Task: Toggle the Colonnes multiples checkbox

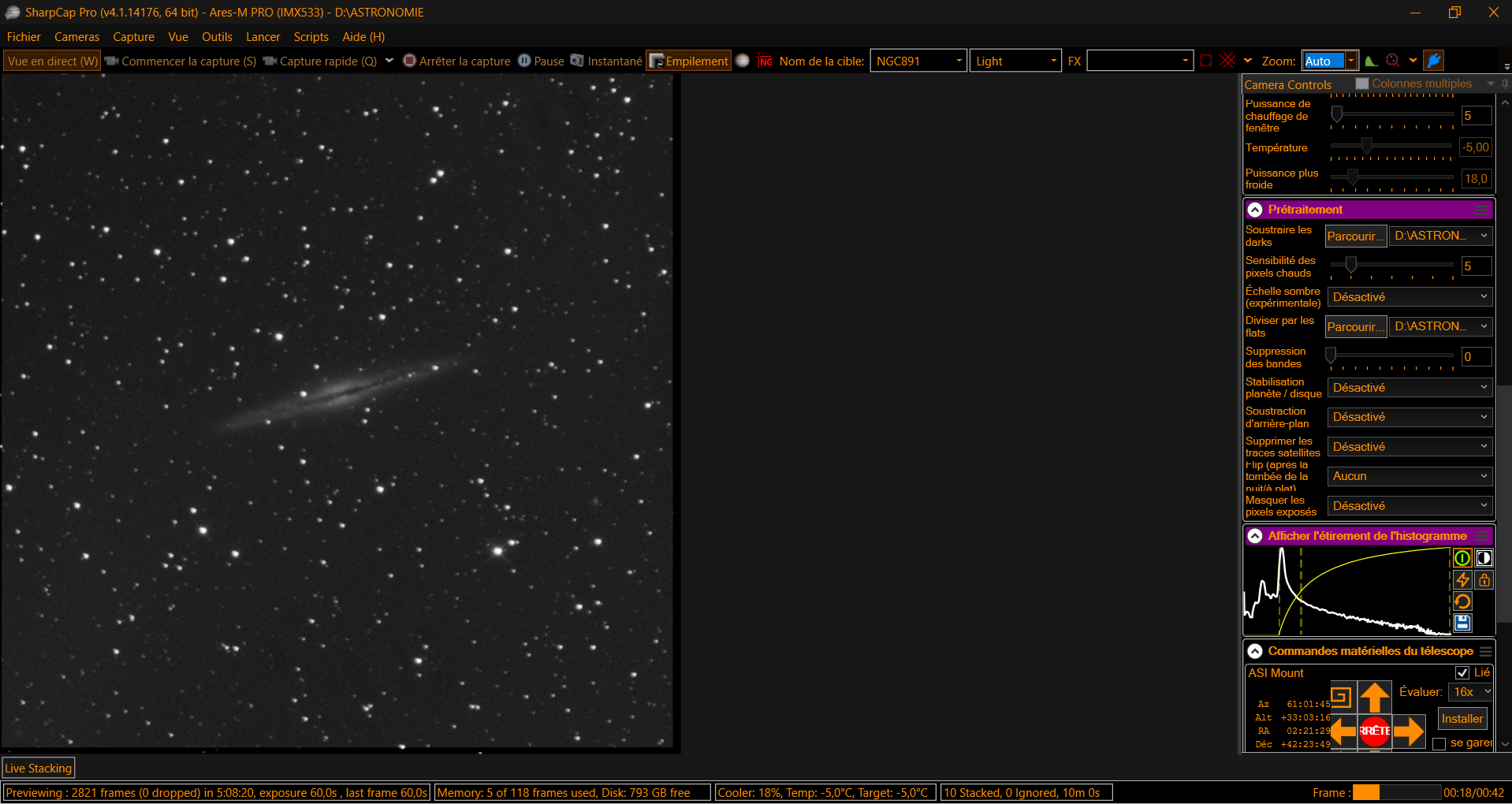Action: click(x=1362, y=84)
